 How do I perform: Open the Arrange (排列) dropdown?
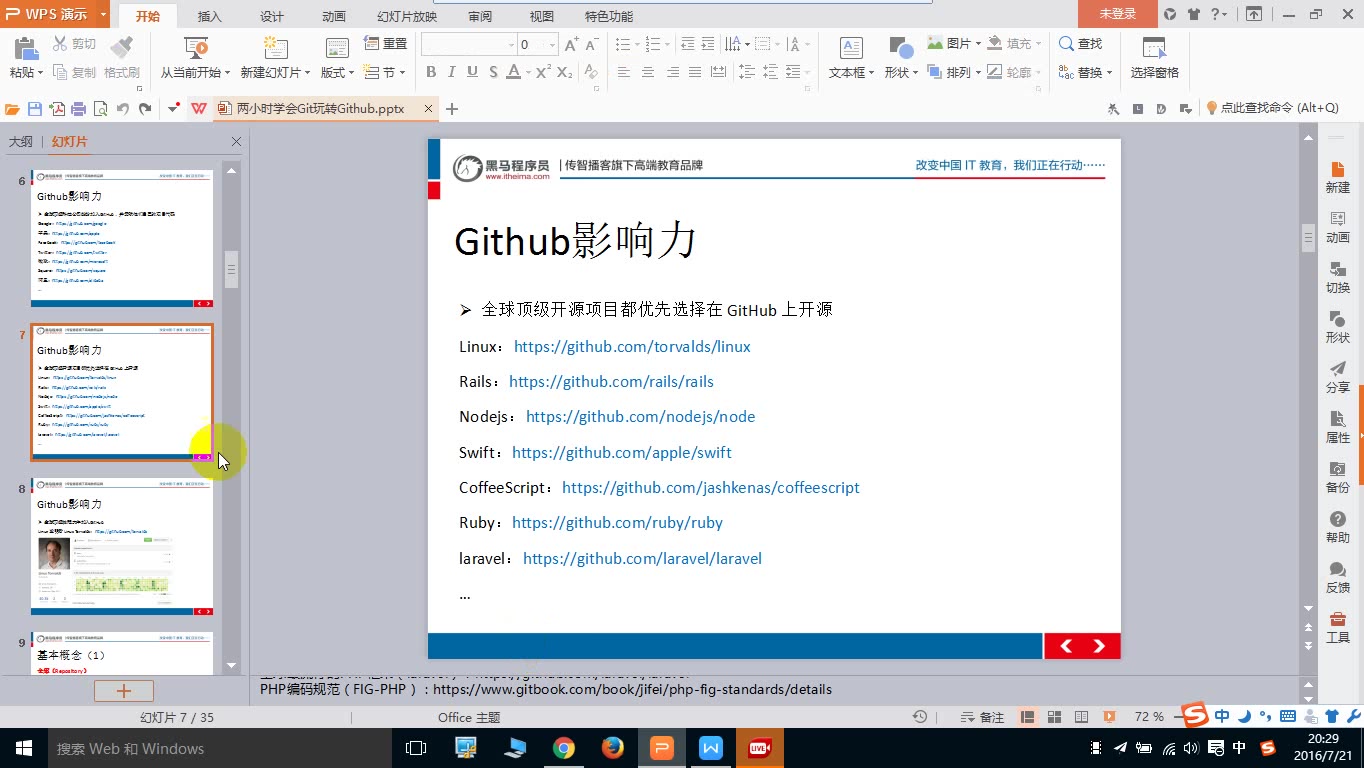tap(977, 73)
